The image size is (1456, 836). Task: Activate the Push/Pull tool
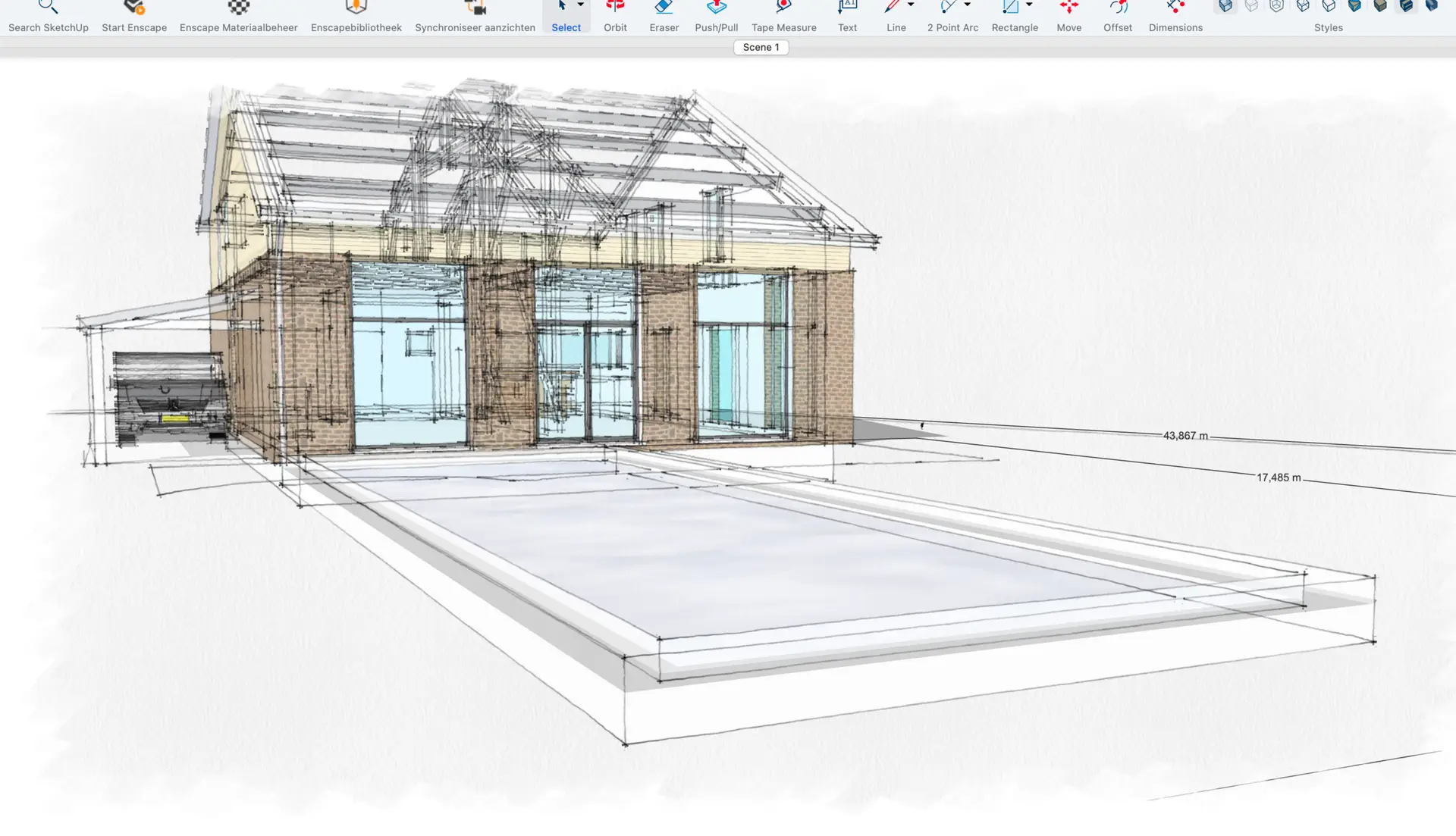716,9
